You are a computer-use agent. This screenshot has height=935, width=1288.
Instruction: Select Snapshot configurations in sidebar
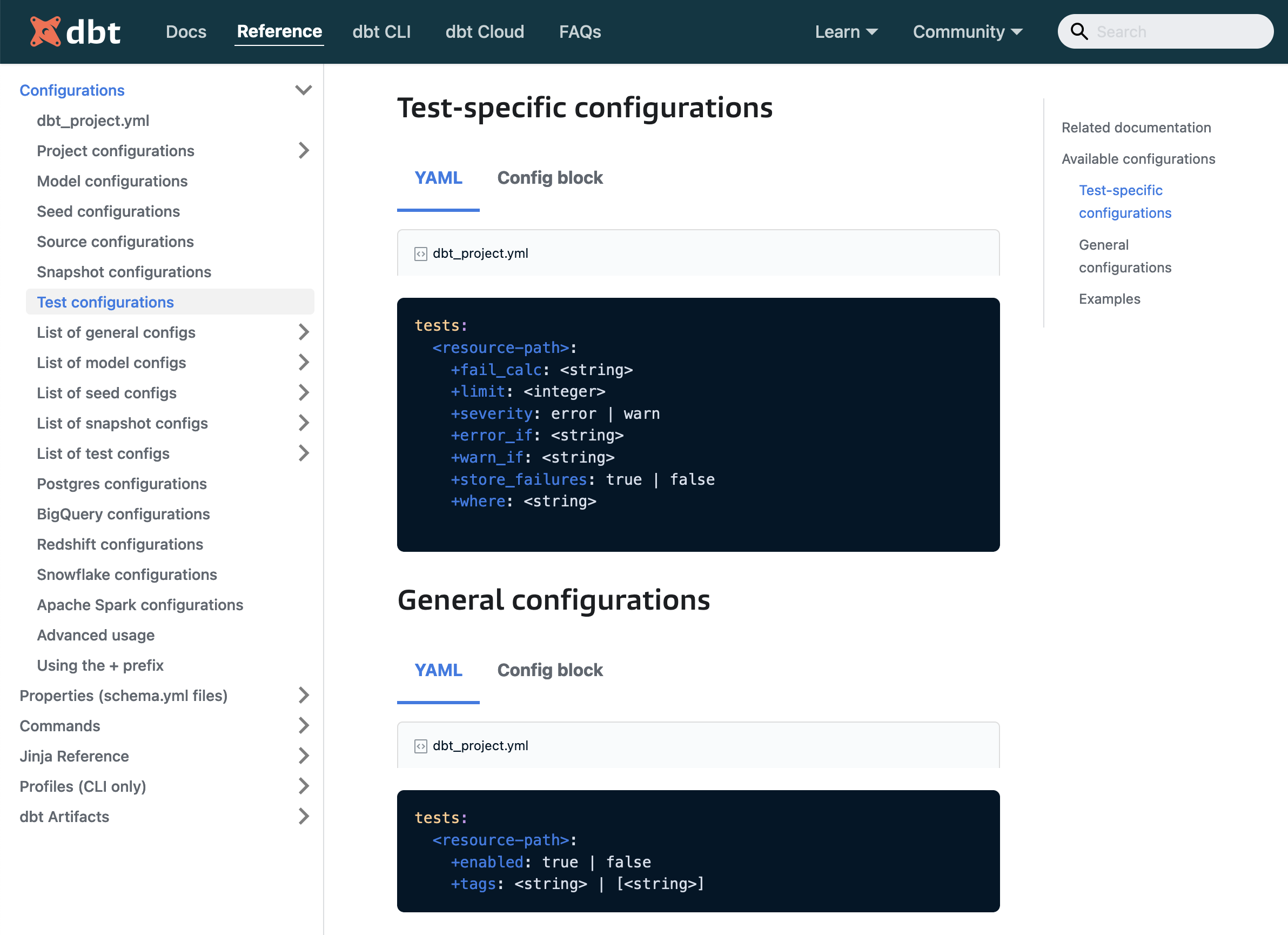124,271
